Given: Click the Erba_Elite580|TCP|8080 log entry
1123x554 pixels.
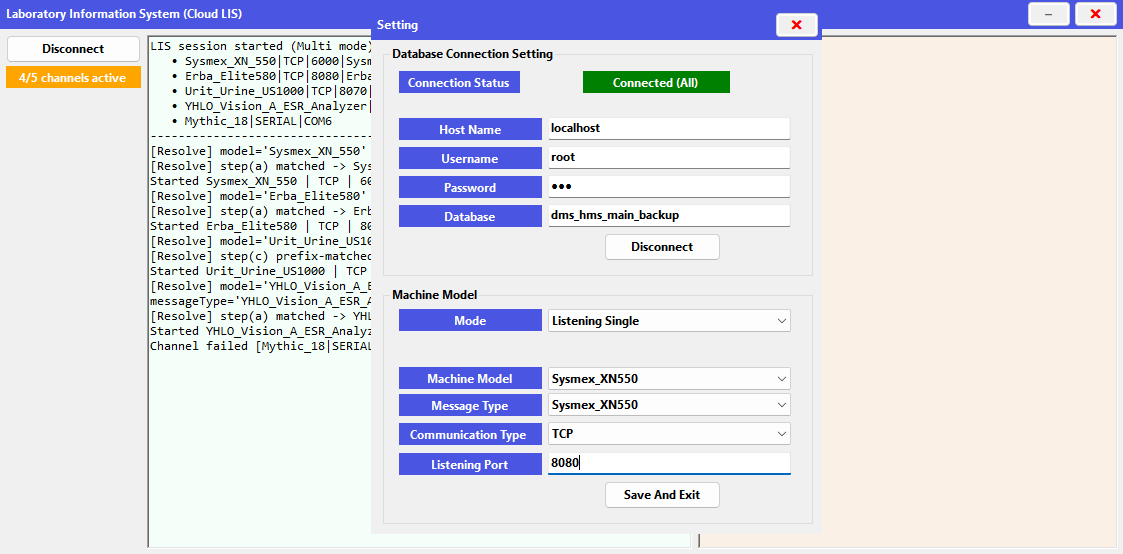Looking at the screenshot, I should point(278,77).
